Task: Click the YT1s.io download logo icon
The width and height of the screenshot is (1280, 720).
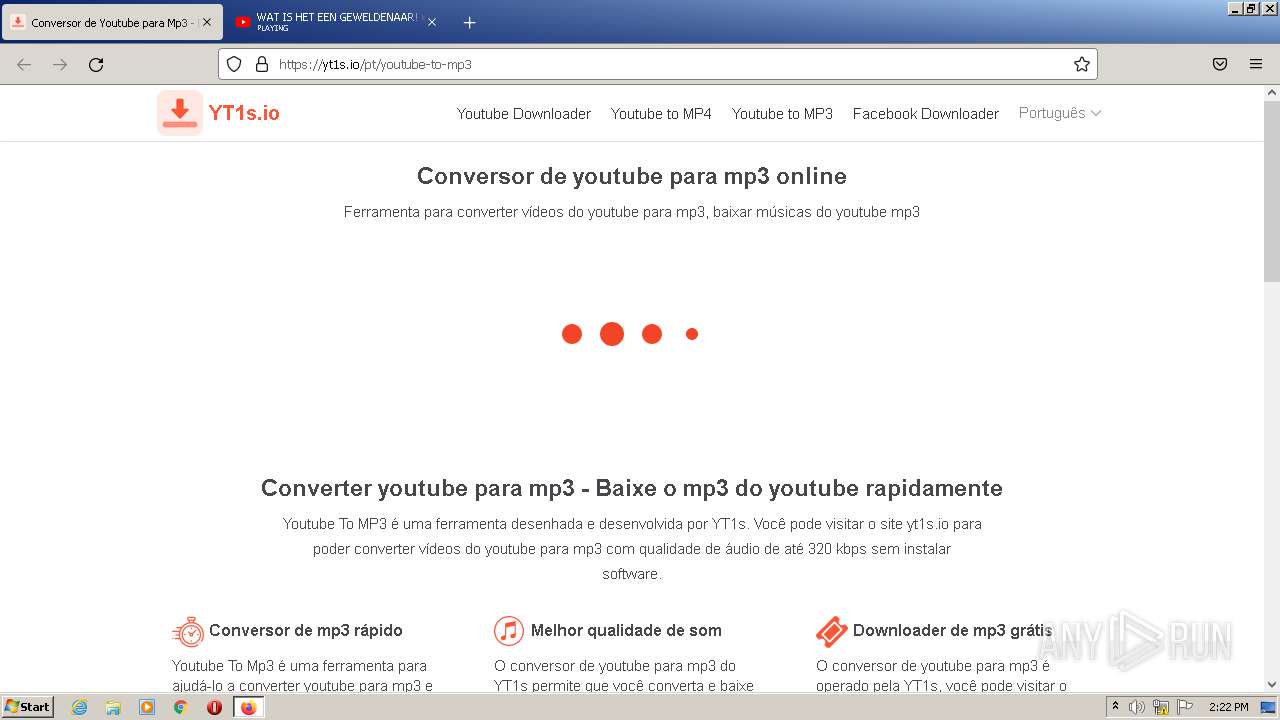Action: point(180,113)
